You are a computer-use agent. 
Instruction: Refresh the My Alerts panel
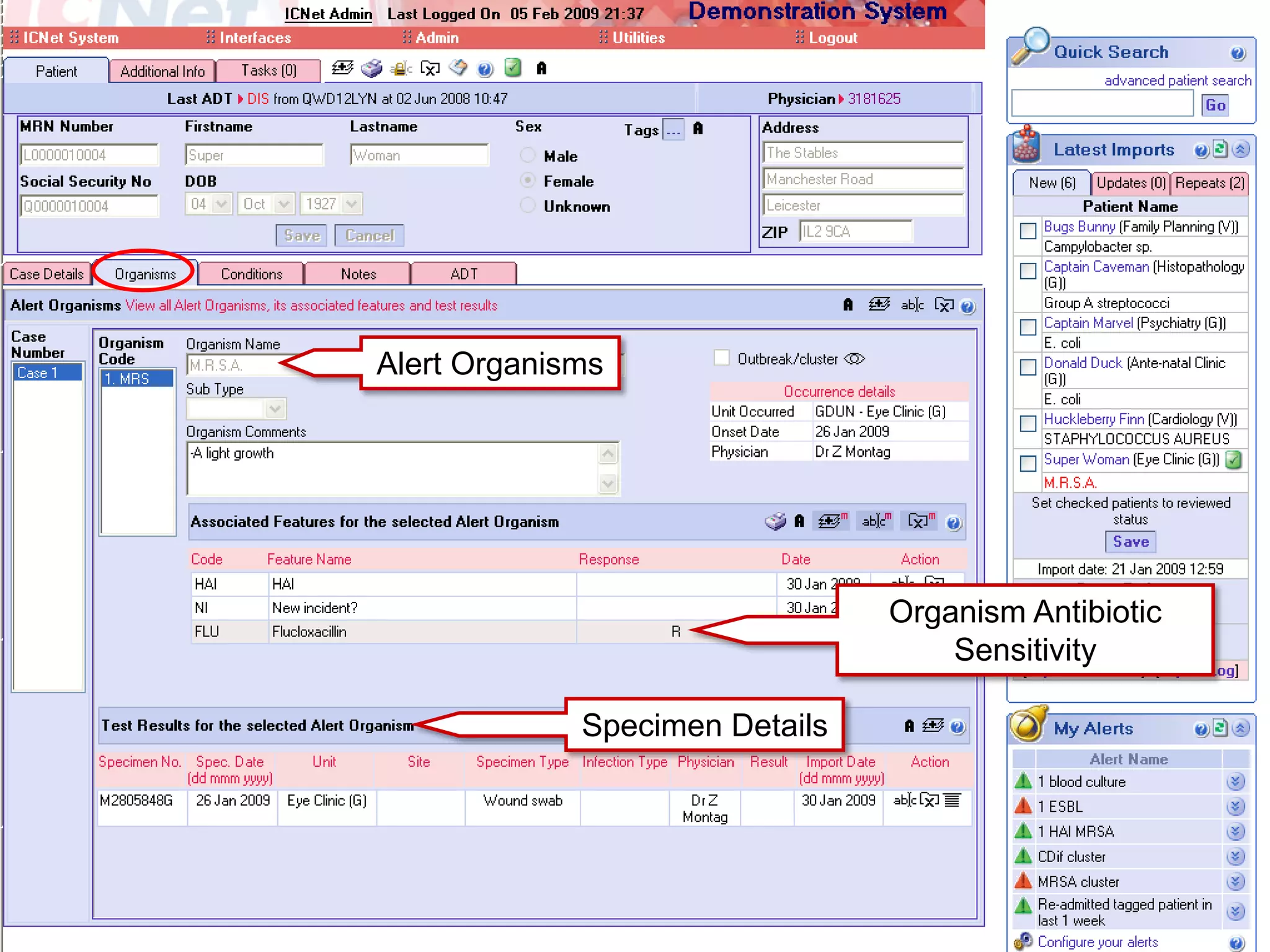(1220, 728)
